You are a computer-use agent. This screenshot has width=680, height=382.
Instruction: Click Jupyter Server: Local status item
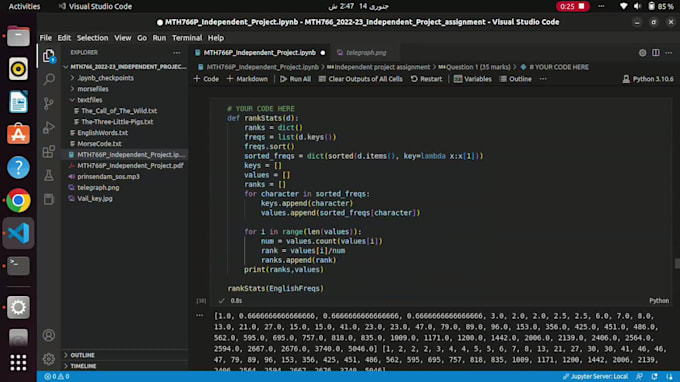[595, 376]
